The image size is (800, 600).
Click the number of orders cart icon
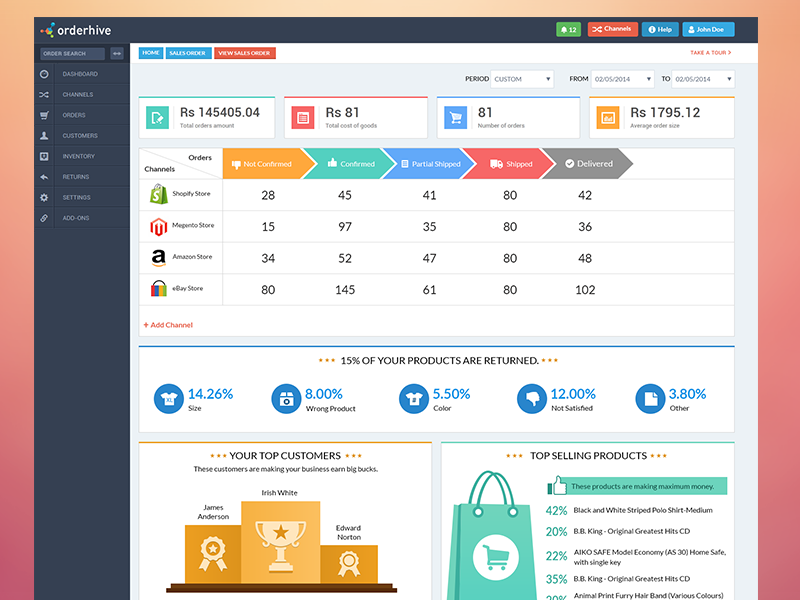[456, 118]
